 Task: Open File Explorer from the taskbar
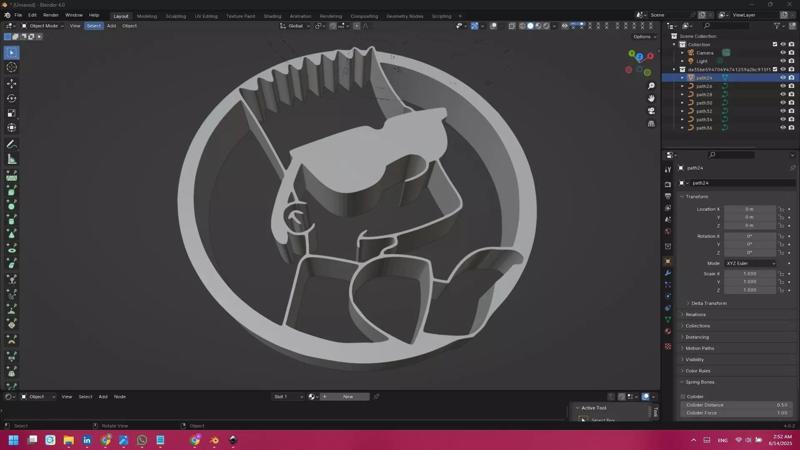68,440
